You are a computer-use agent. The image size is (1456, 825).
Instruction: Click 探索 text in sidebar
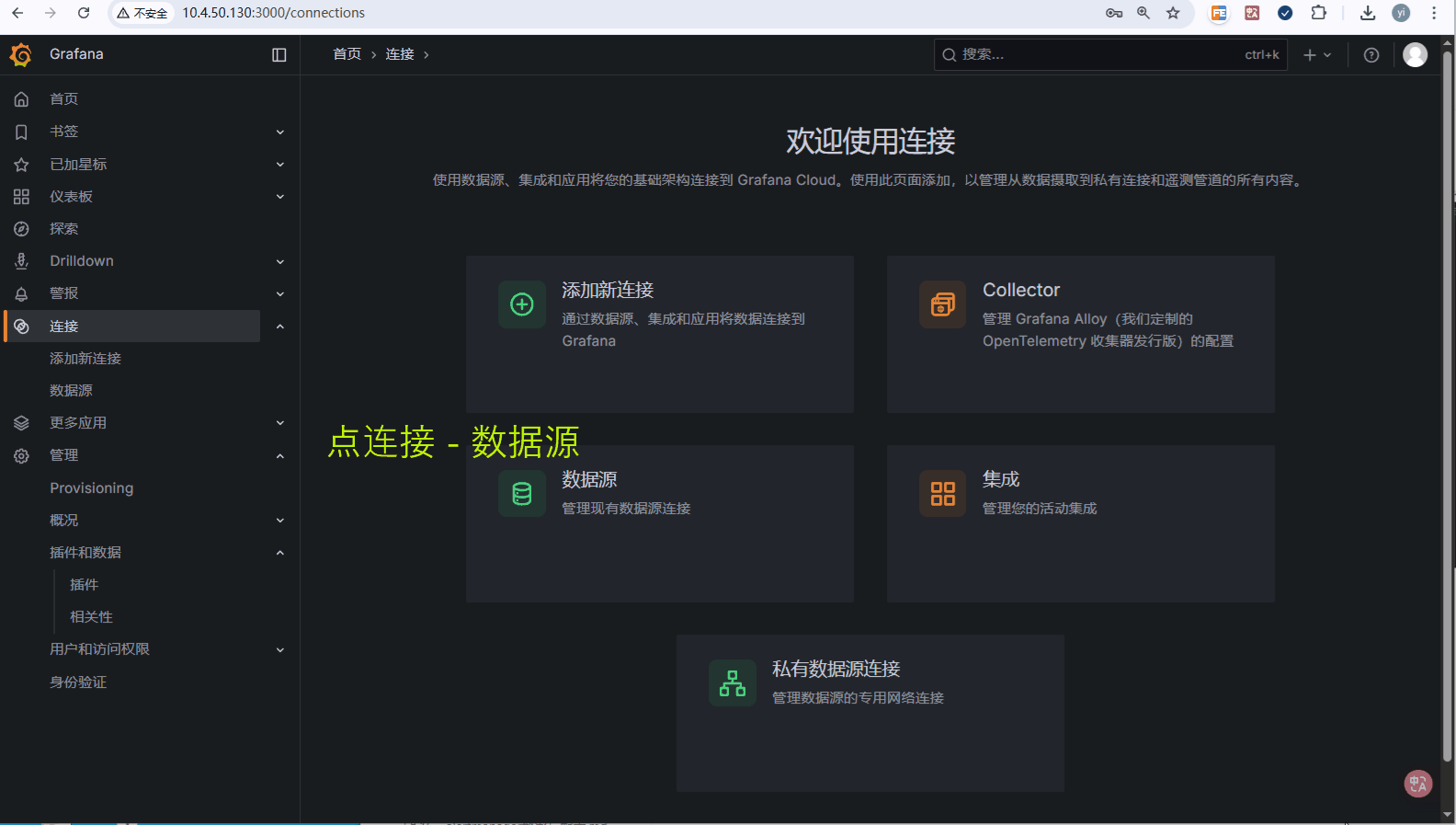point(63,229)
